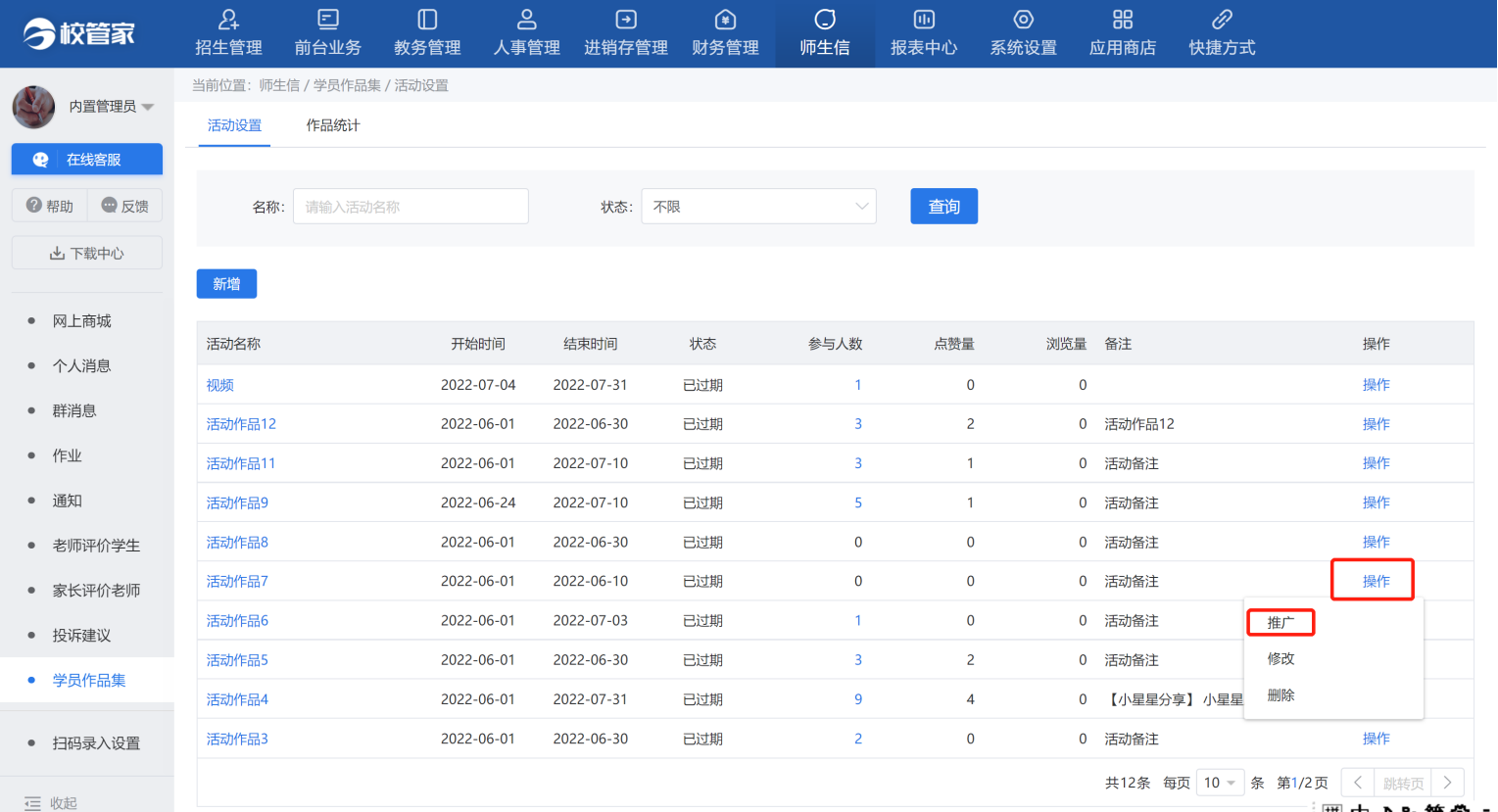The image size is (1498, 812).
Task: Go to next page arrow
Action: [x=1447, y=783]
